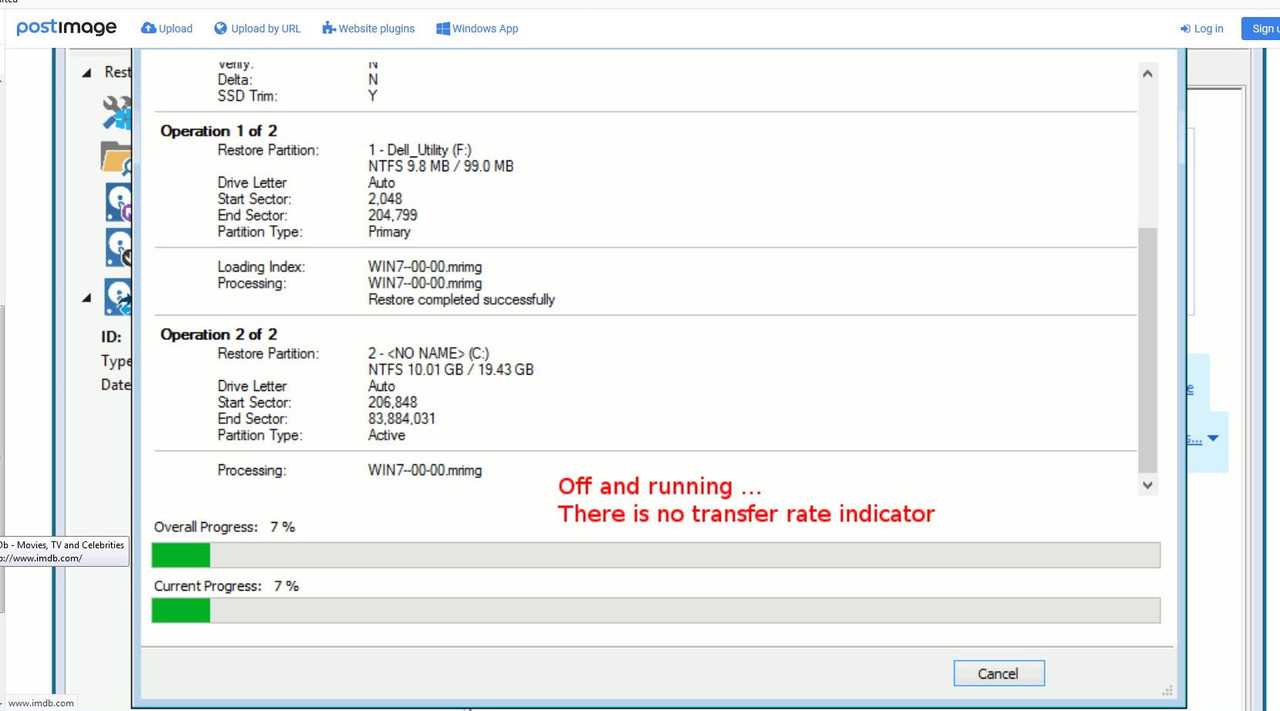The image size is (1280, 711).
Task: Select the 'Operation 1 of 2' heading
Action: coord(218,131)
